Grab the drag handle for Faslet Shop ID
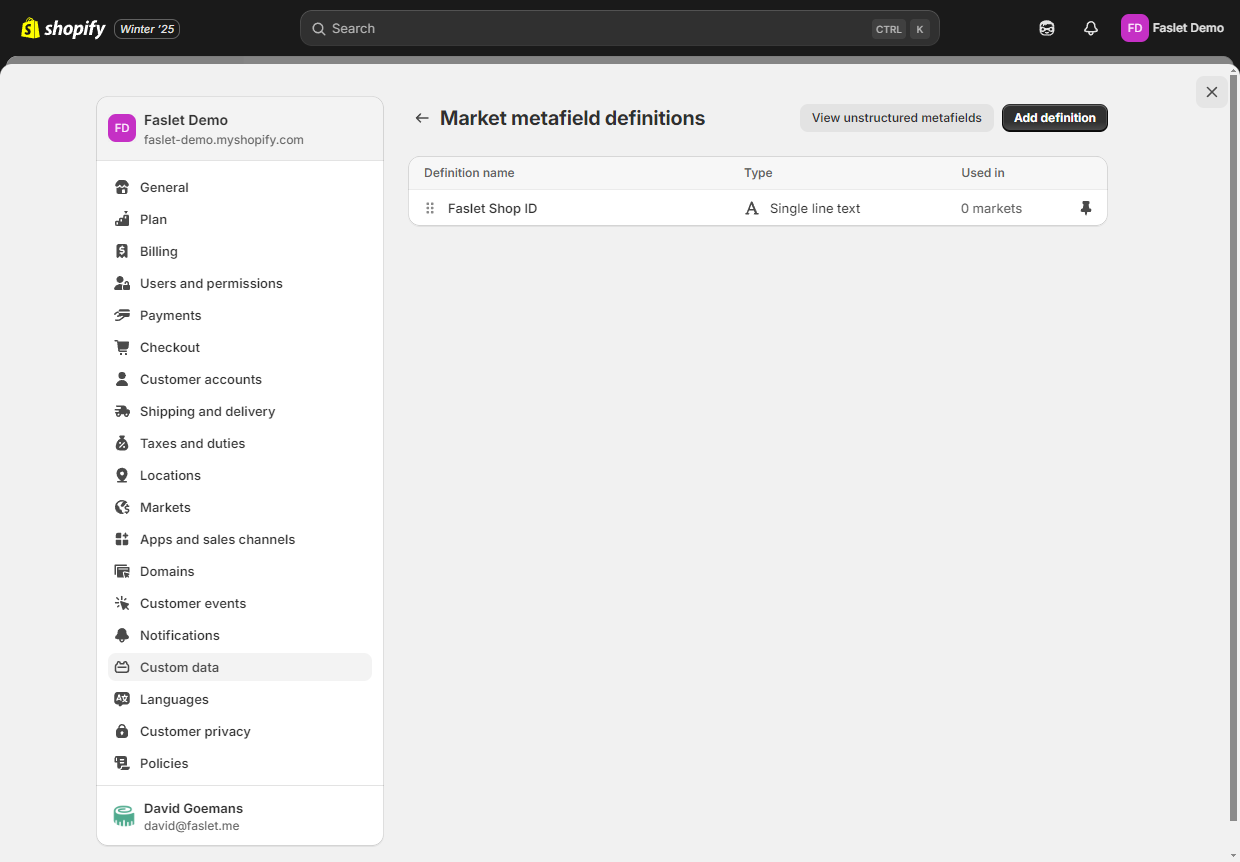The height and width of the screenshot is (862, 1240). pyautogui.click(x=430, y=208)
